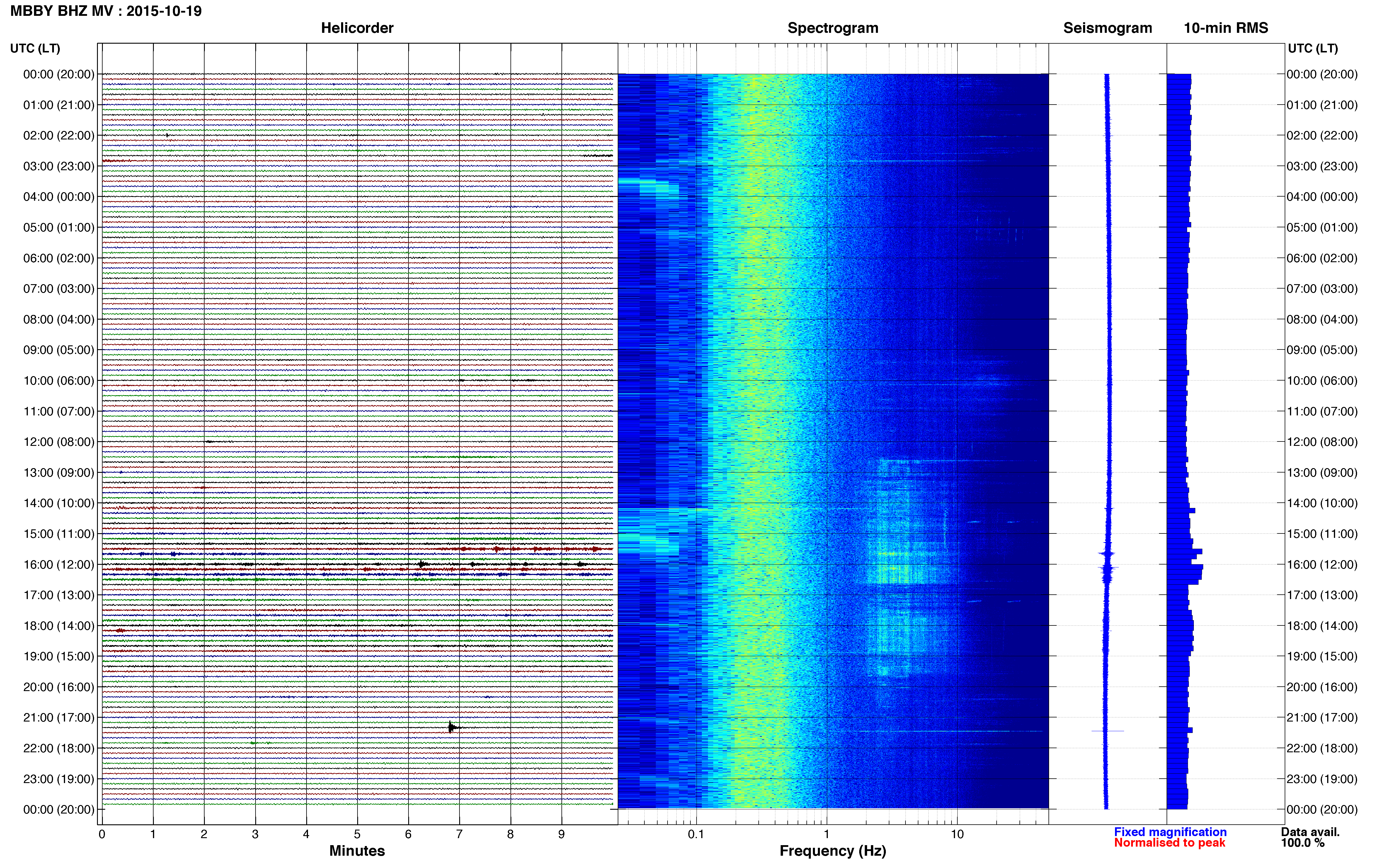Image resolution: width=1389 pixels, height=868 pixels.
Task: Click the '7' tick on the Minutes axis
Action: point(459,834)
